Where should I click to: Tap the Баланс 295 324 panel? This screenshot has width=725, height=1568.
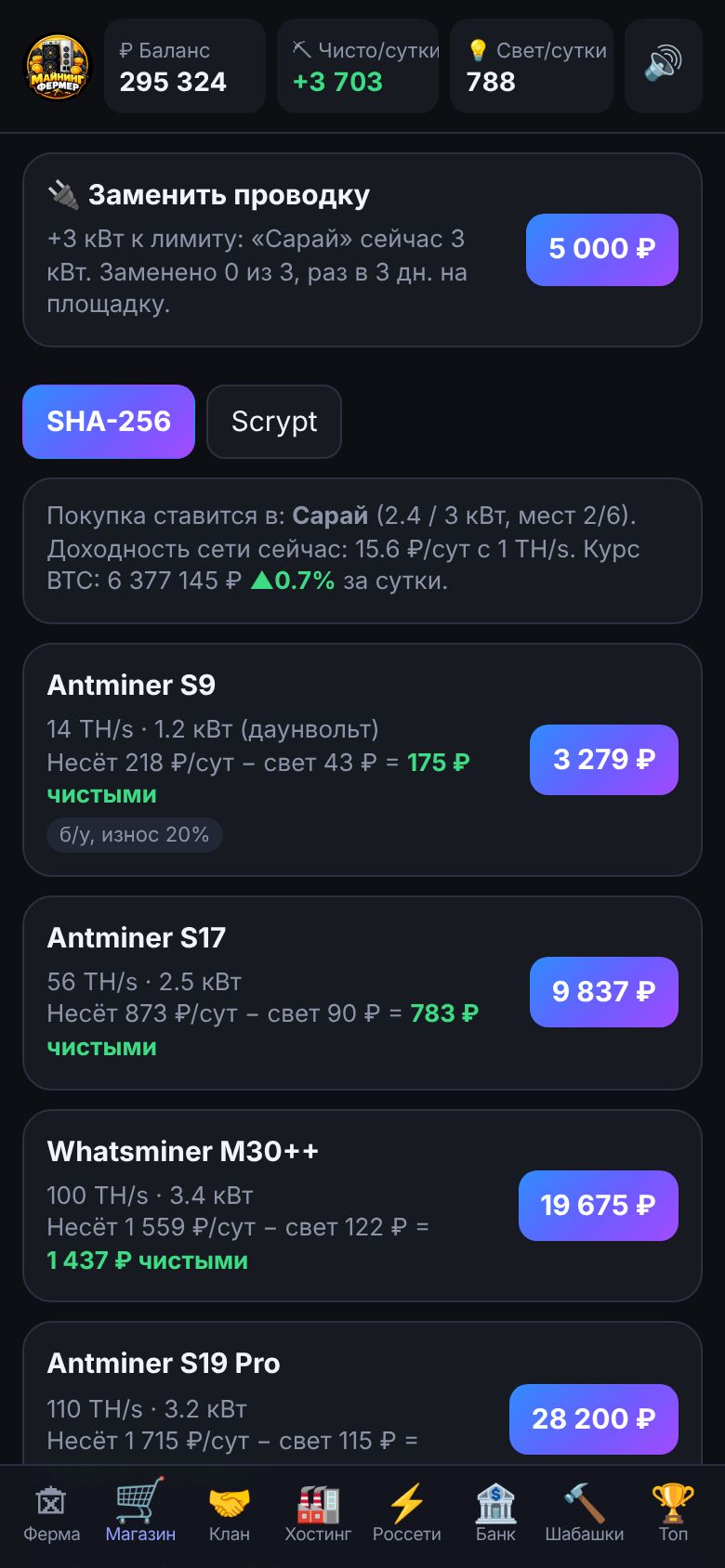pos(185,66)
